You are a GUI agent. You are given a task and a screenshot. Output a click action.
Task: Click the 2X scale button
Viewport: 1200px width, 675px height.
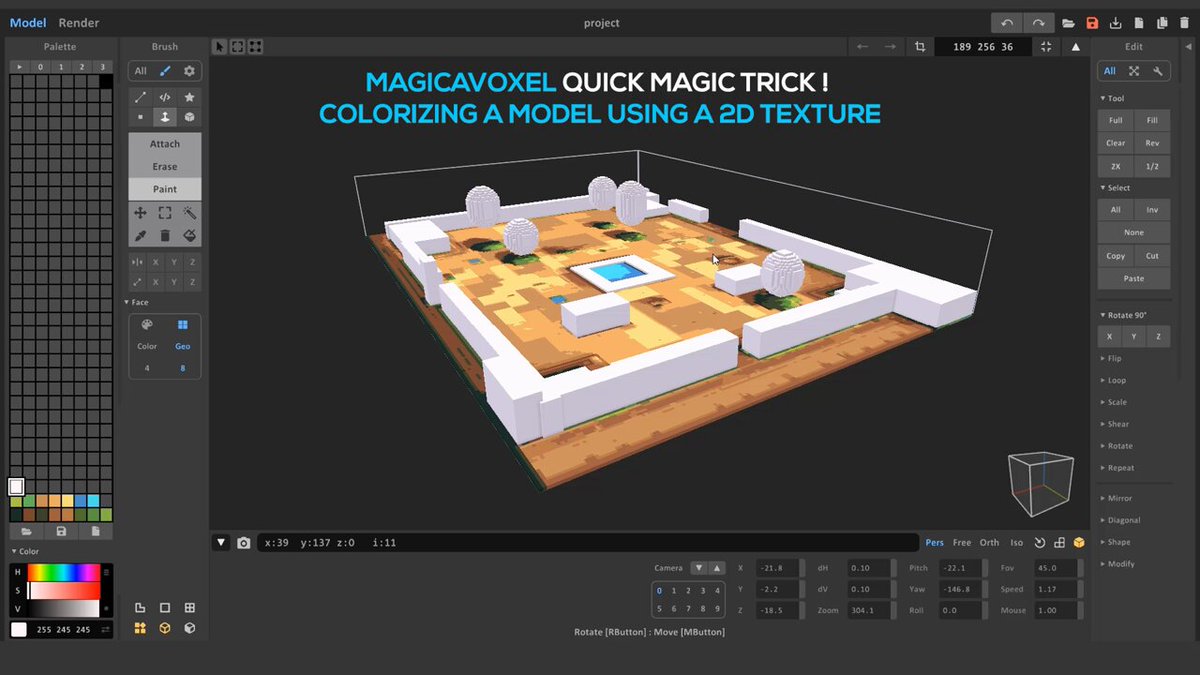coord(1115,166)
